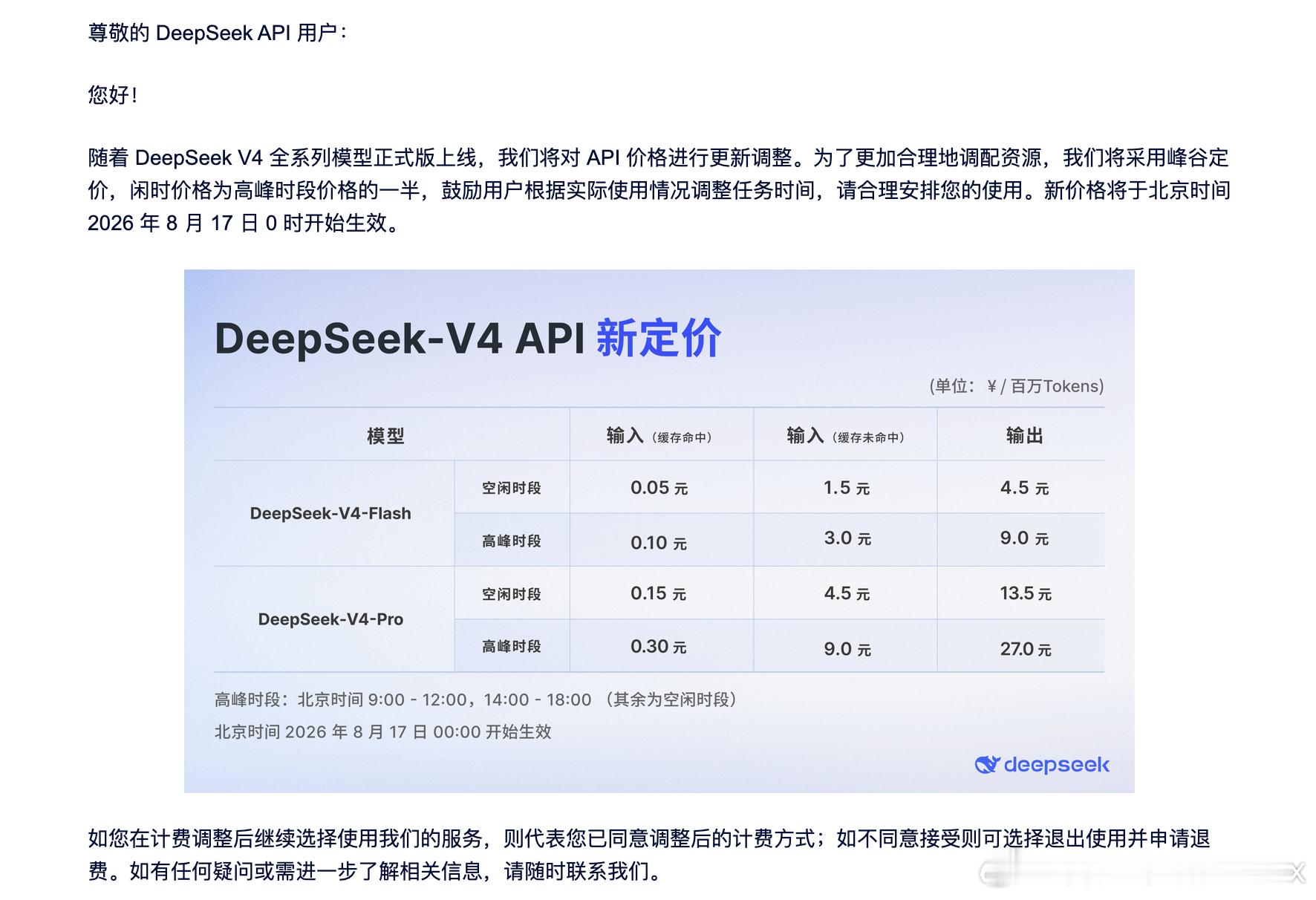Viewport: 1316px width, 900px height.
Task: Click the greeting line "尊敬的 DeepSeek API 用户"
Action: pos(218,33)
